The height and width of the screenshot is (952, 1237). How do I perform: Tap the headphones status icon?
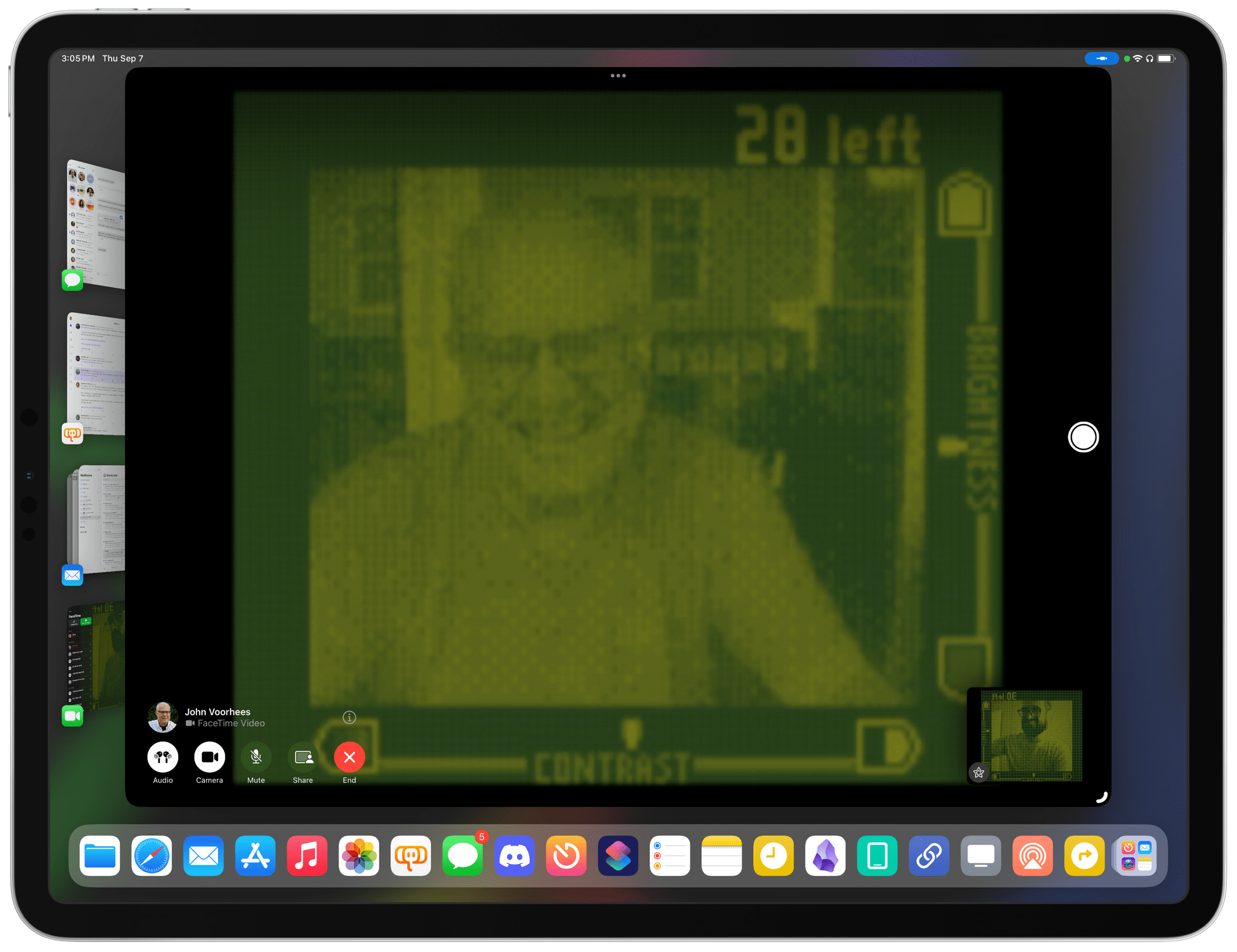coord(1149,59)
